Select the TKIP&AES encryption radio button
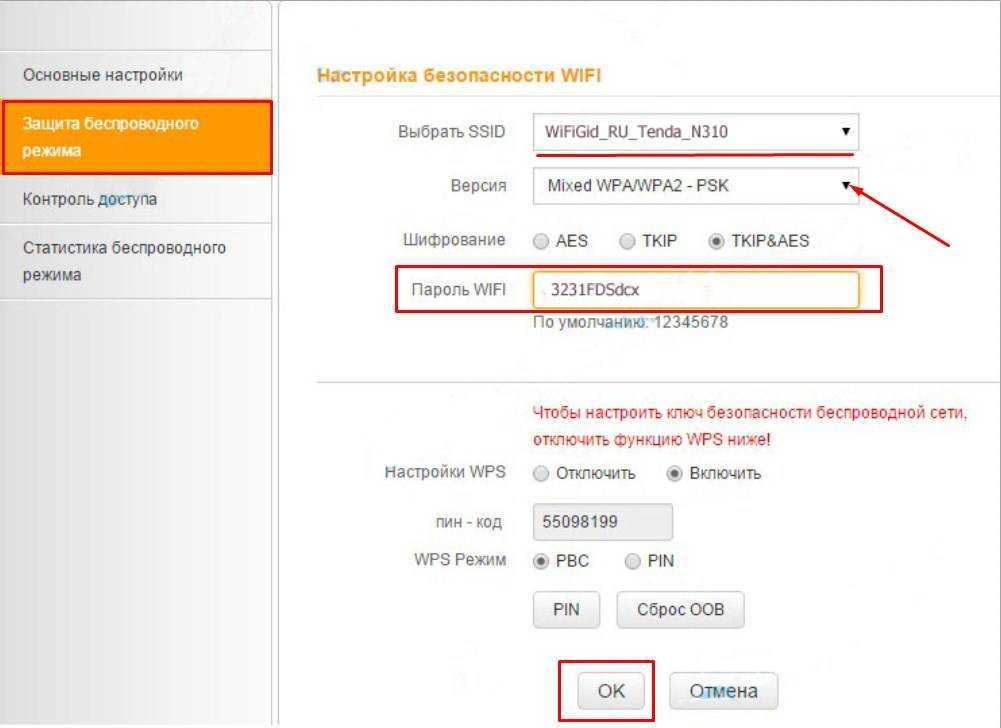This screenshot has width=1001, height=728. pos(716,241)
